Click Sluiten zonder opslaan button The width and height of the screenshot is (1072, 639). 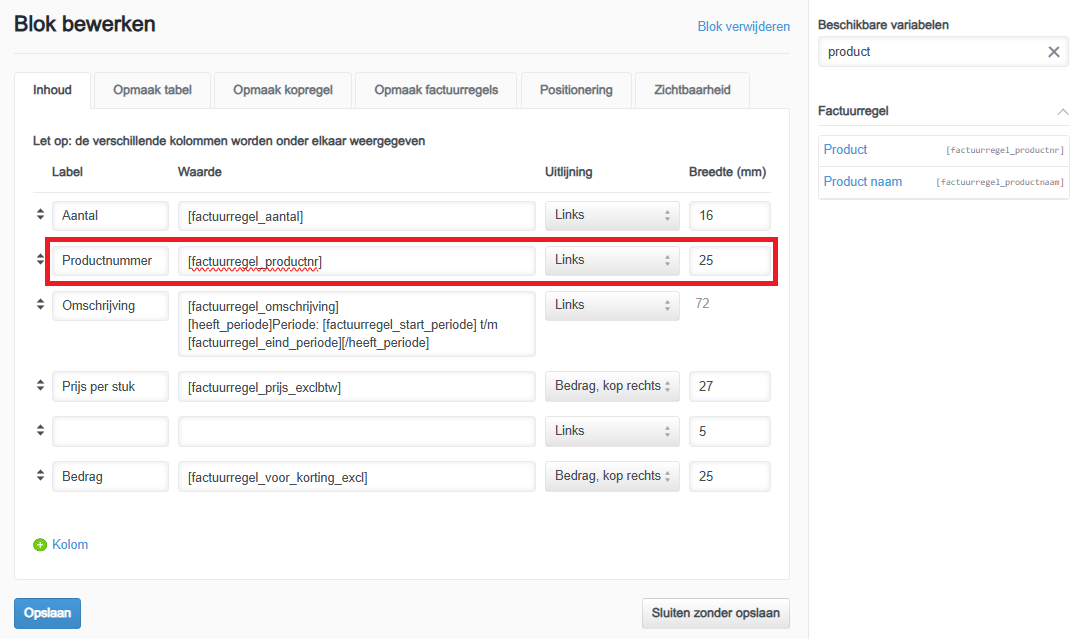715,613
